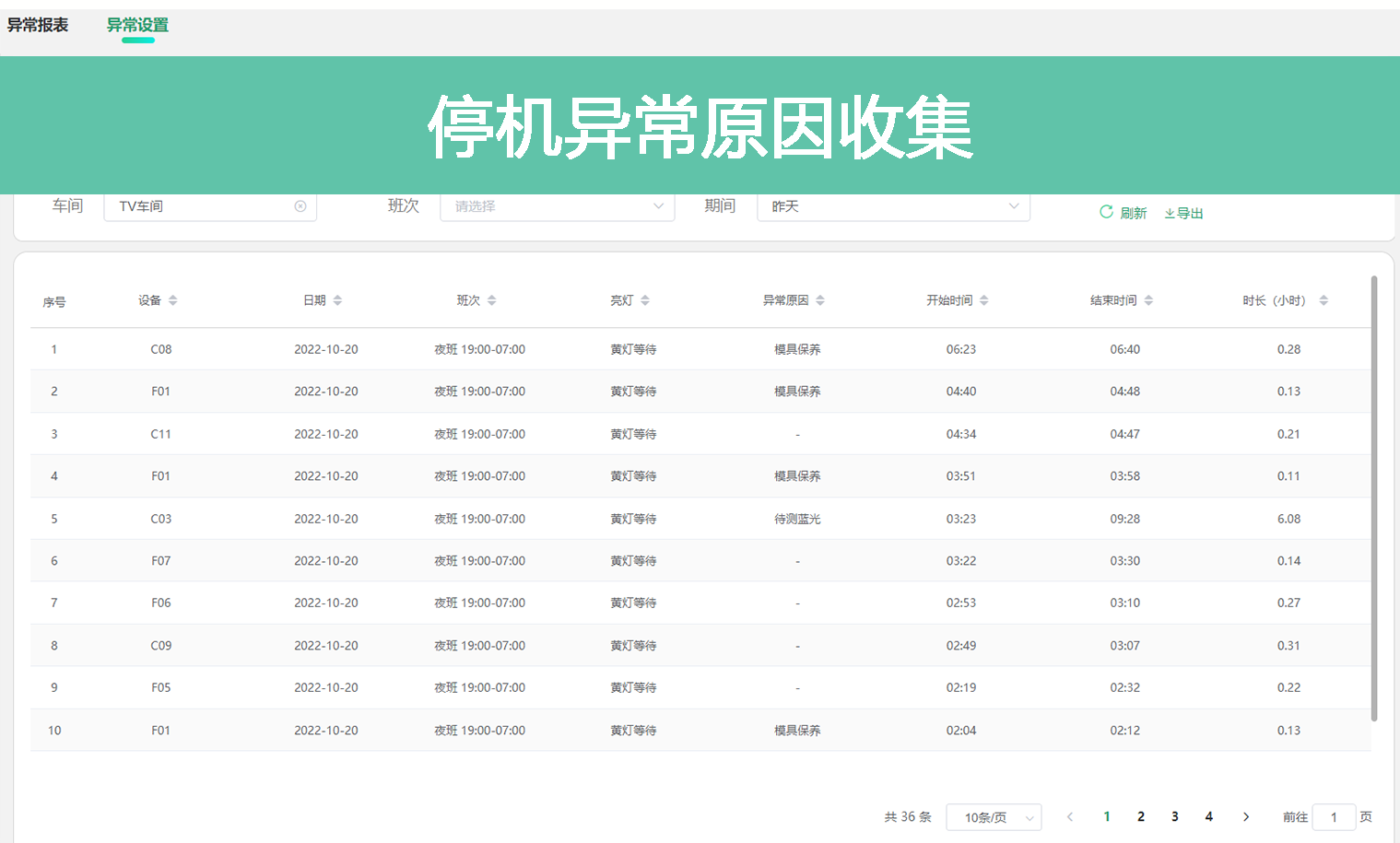Click the refresh icon next to 刷新

pos(1106,212)
